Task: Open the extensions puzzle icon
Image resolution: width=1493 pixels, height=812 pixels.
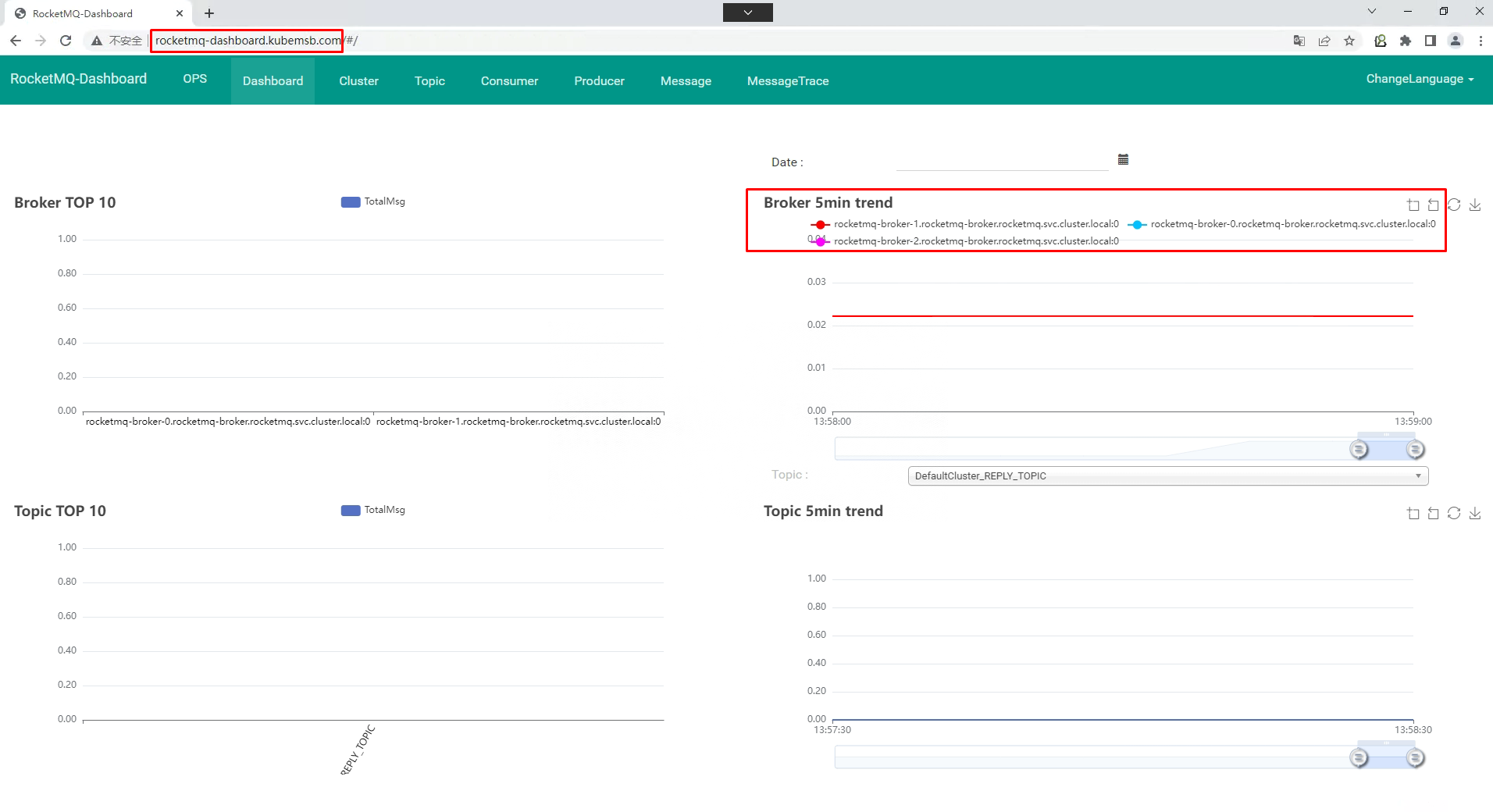Action: coord(1406,41)
